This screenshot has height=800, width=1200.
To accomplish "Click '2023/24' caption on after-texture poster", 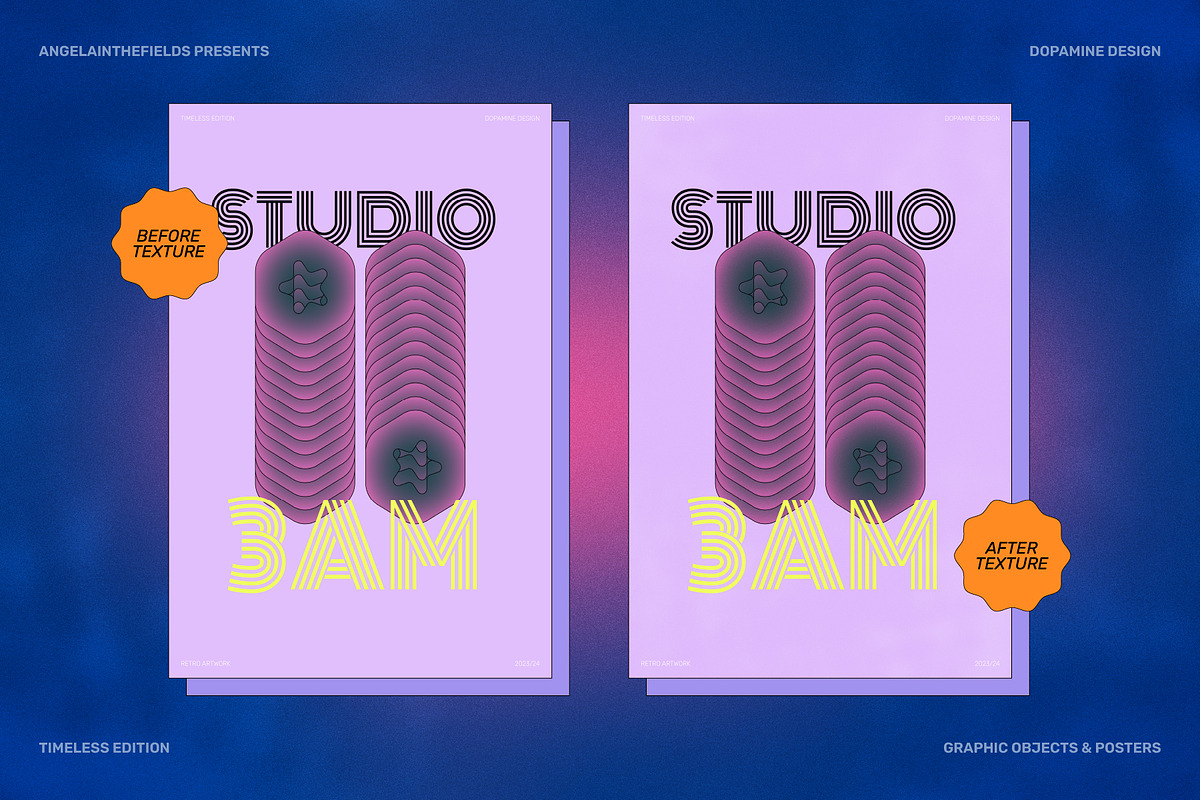I will tap(987, 663).
